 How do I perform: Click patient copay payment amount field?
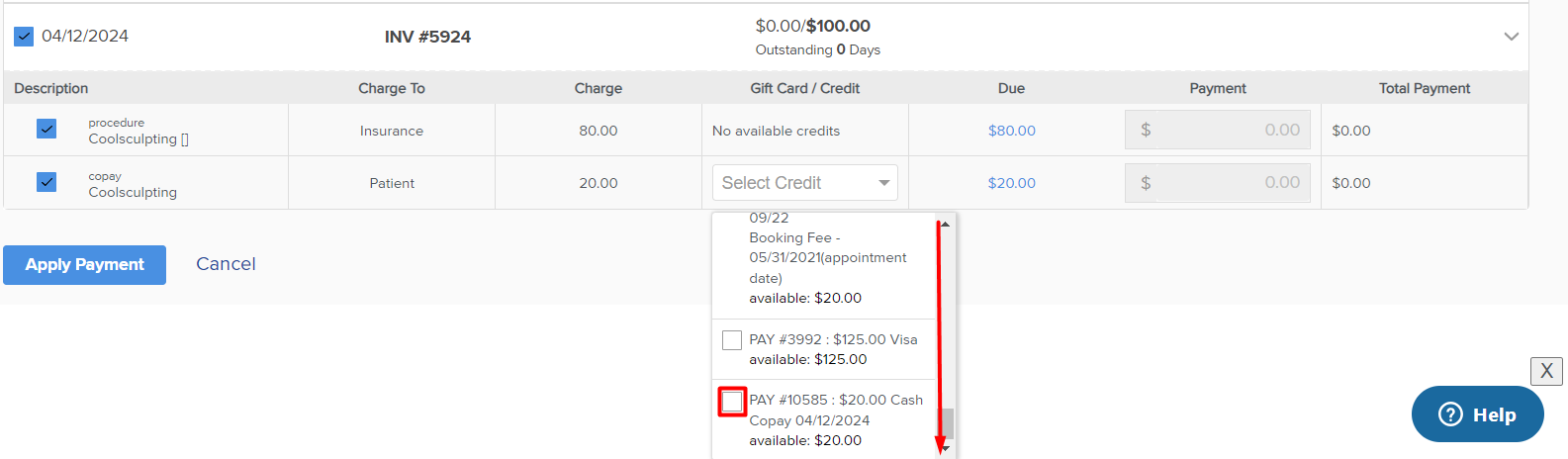1217,183
